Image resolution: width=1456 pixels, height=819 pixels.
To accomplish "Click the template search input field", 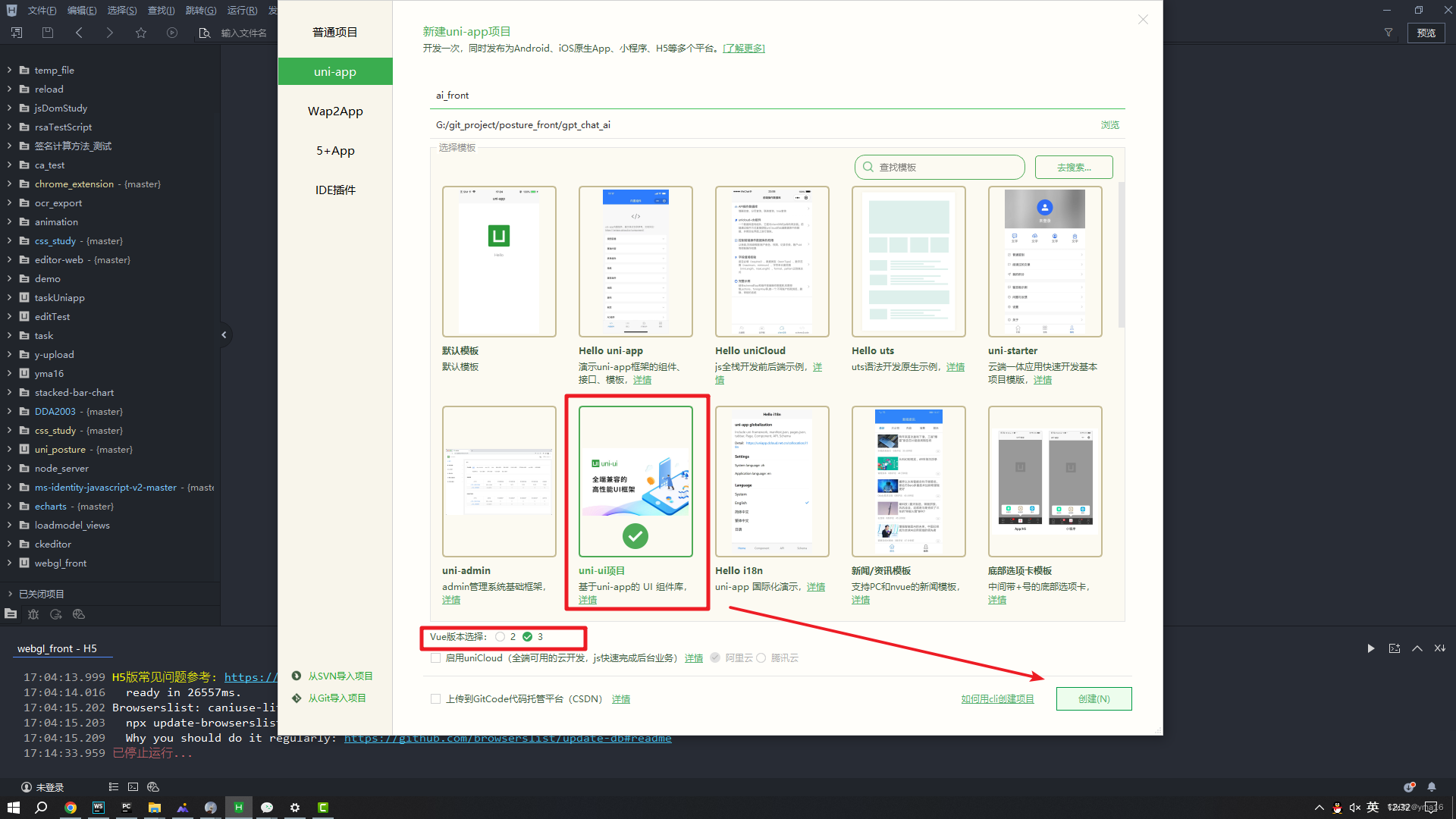I will pyautogui.click(x=940, y=167).
